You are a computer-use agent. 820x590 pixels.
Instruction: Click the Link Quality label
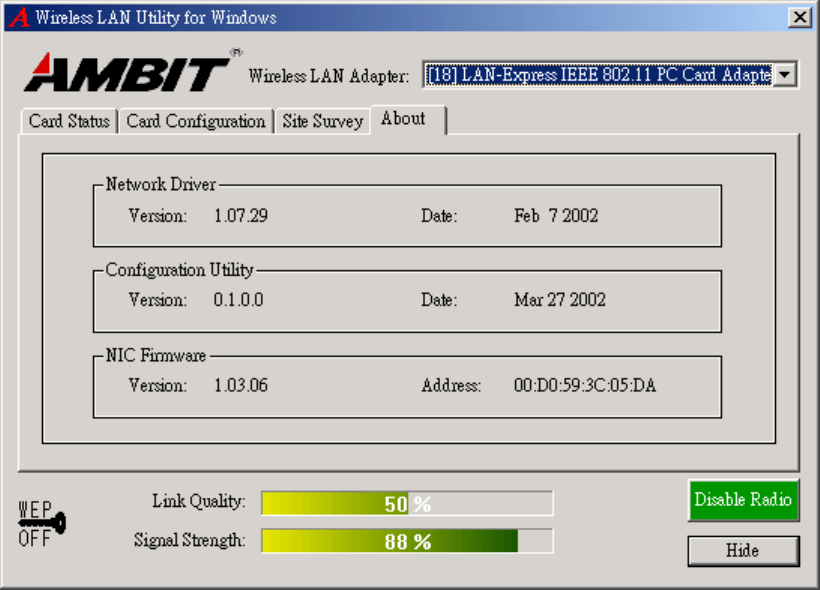pos(199,501)
